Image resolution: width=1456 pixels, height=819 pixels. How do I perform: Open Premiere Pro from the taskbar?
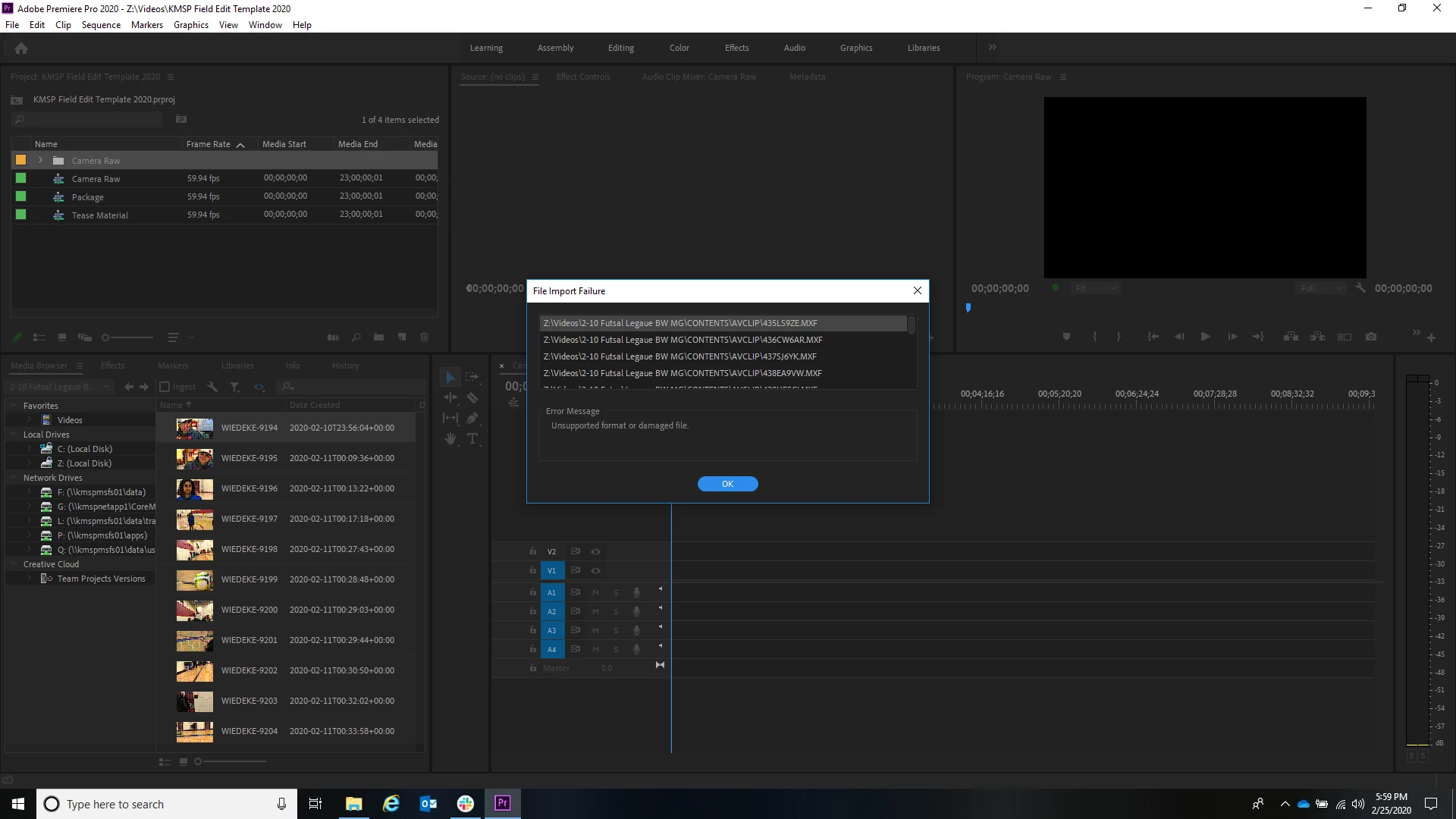(x=503, y=803)
